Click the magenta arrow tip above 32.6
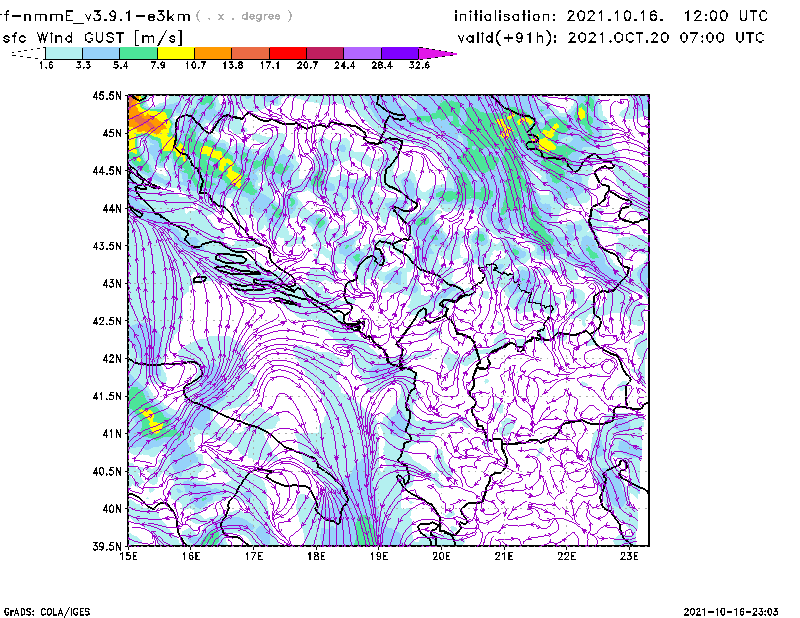Viewport: 800px width, 618px height. pos(437,53)
